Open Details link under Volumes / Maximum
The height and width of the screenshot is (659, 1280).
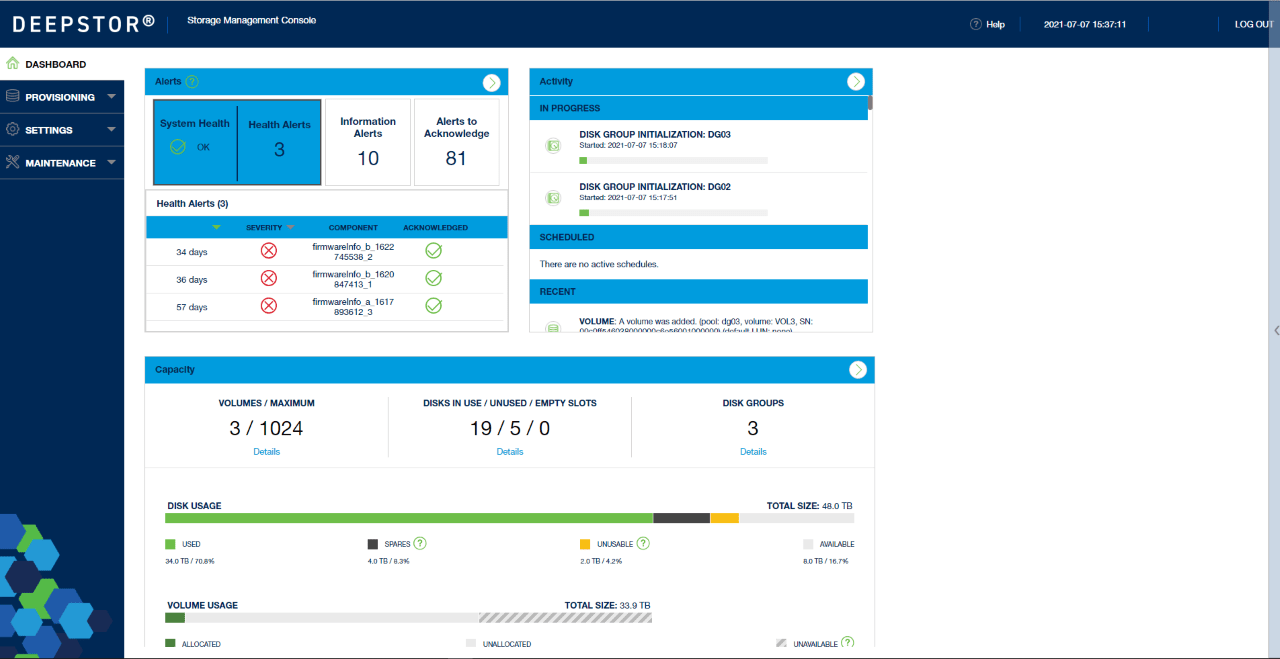click(266, 452)
